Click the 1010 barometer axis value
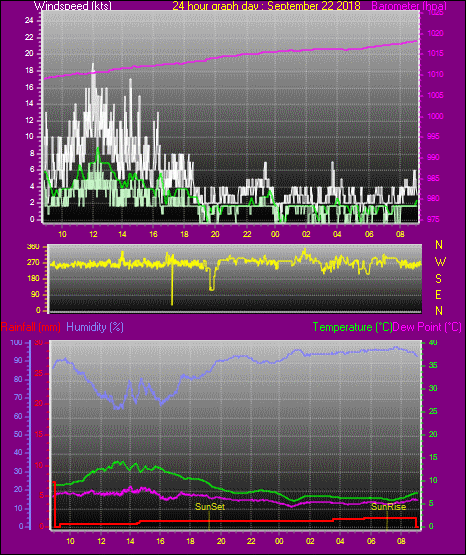Screen dimensions: 466x555 coord(435,74)
